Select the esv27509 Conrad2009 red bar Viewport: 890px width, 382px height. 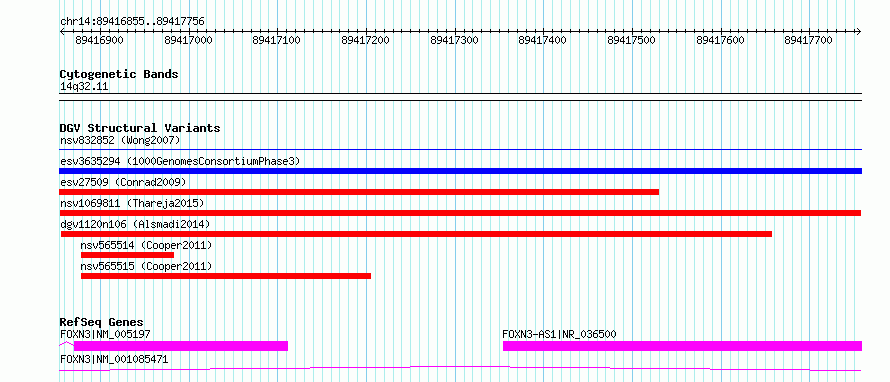359,192
